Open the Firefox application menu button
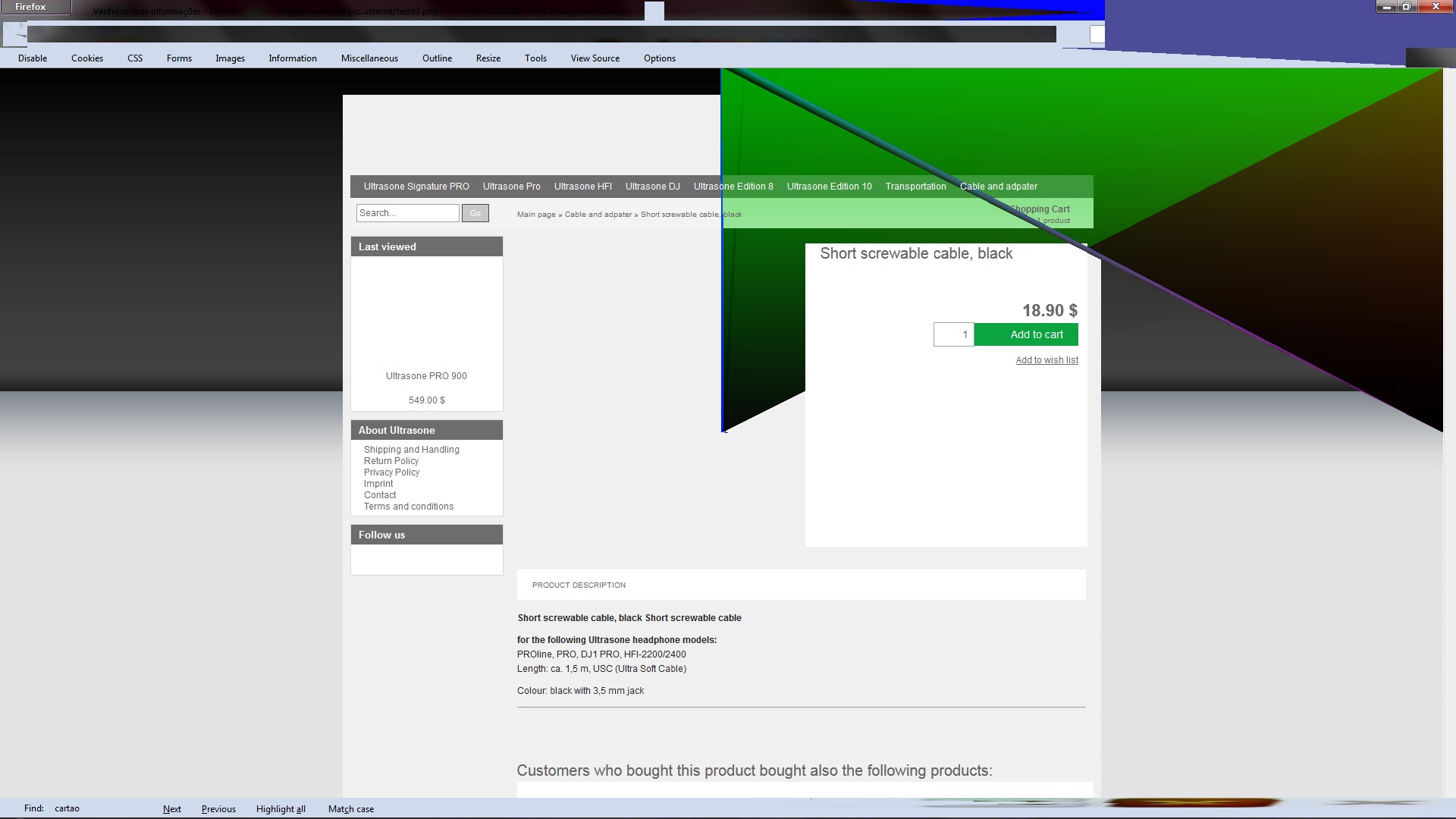Screen dimensions: 1456x819 coord(34,7)
